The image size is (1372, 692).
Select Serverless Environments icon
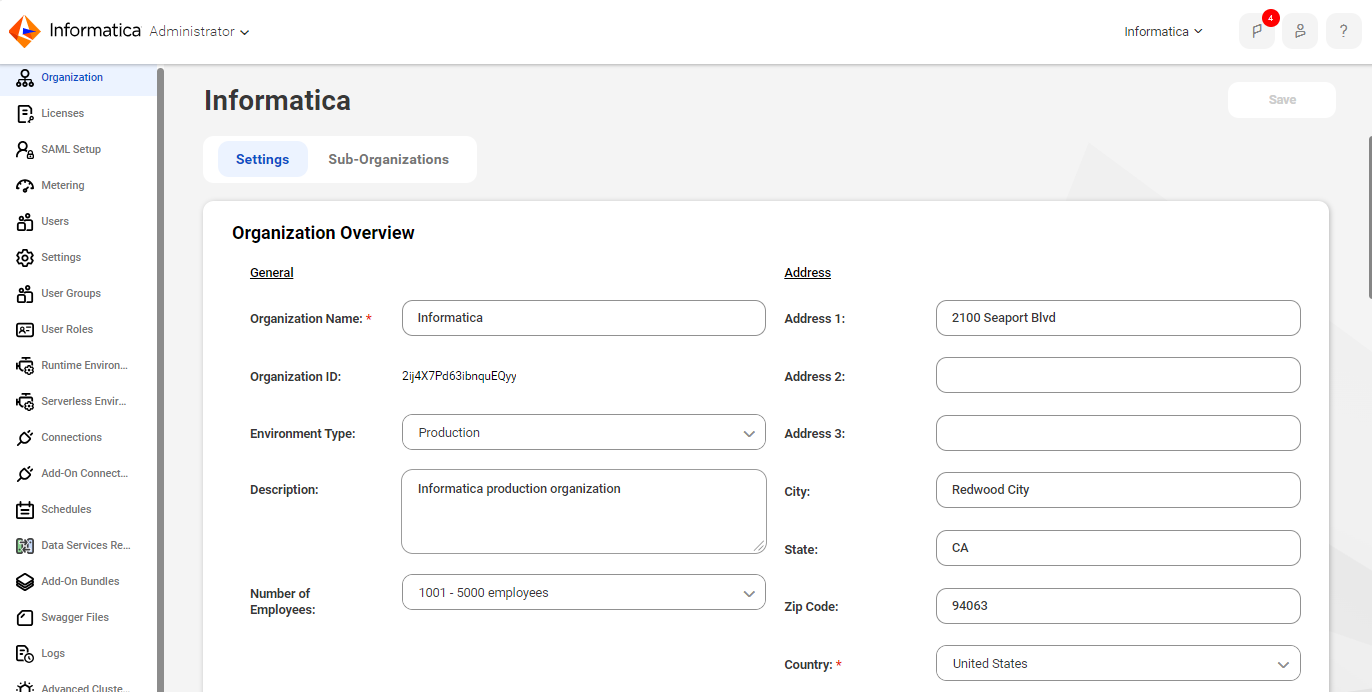click(25, 402)
